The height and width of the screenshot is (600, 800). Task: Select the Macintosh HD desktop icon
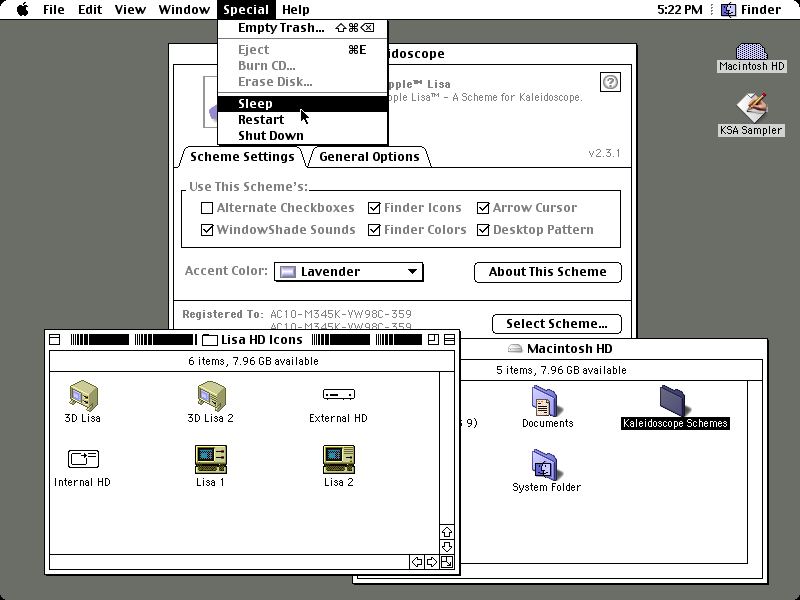pyautogui.click(x=751, y=51)
